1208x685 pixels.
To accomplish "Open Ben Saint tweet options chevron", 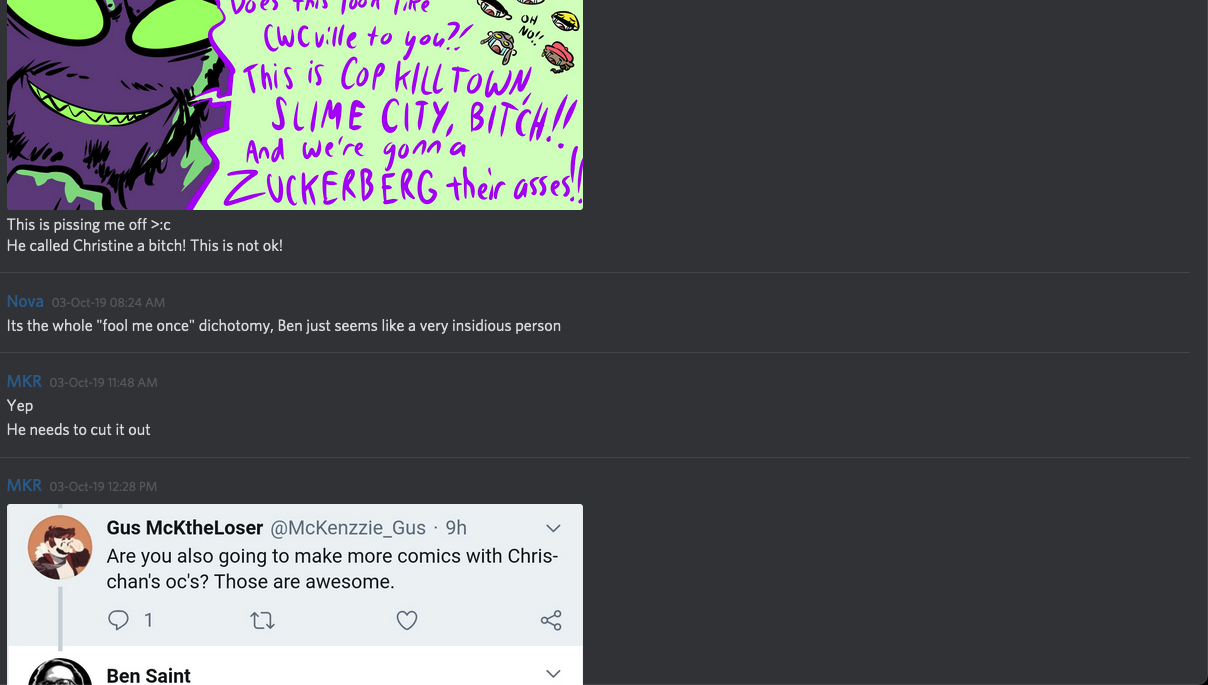I will click(x=553, y=674).
